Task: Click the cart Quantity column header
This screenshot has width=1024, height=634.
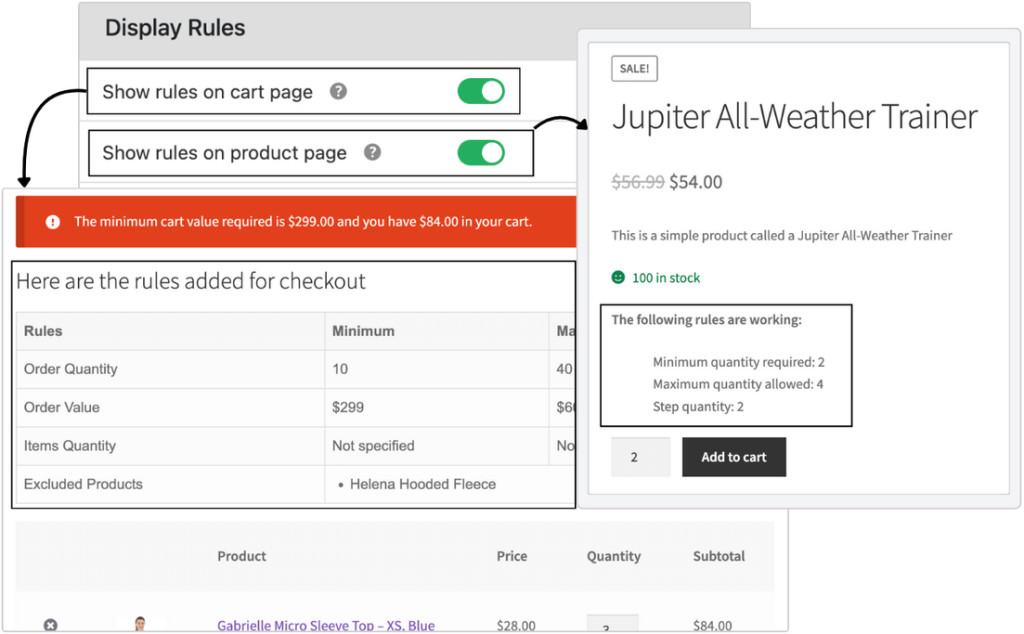Action: click(x=613, y=556)
